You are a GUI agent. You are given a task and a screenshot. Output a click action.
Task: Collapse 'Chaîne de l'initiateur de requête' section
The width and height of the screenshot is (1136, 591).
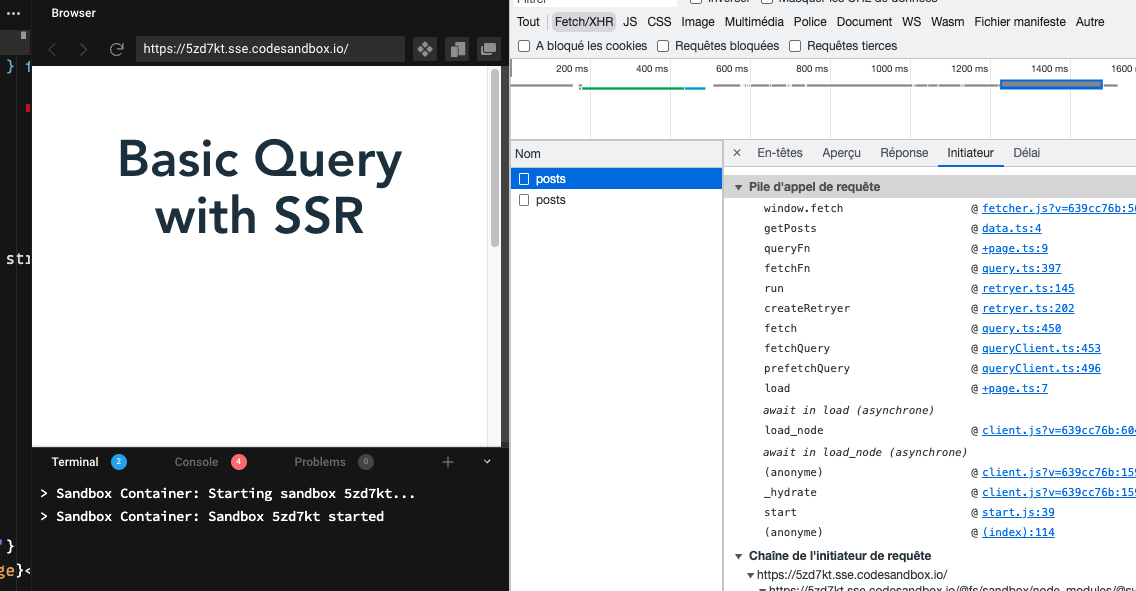tap(738, 556)
